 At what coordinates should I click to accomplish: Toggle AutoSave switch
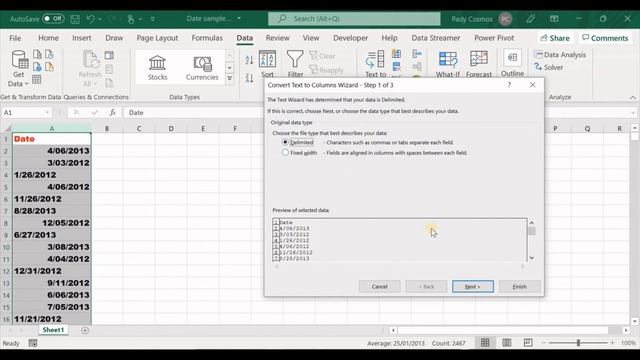(x=53, y=19)
